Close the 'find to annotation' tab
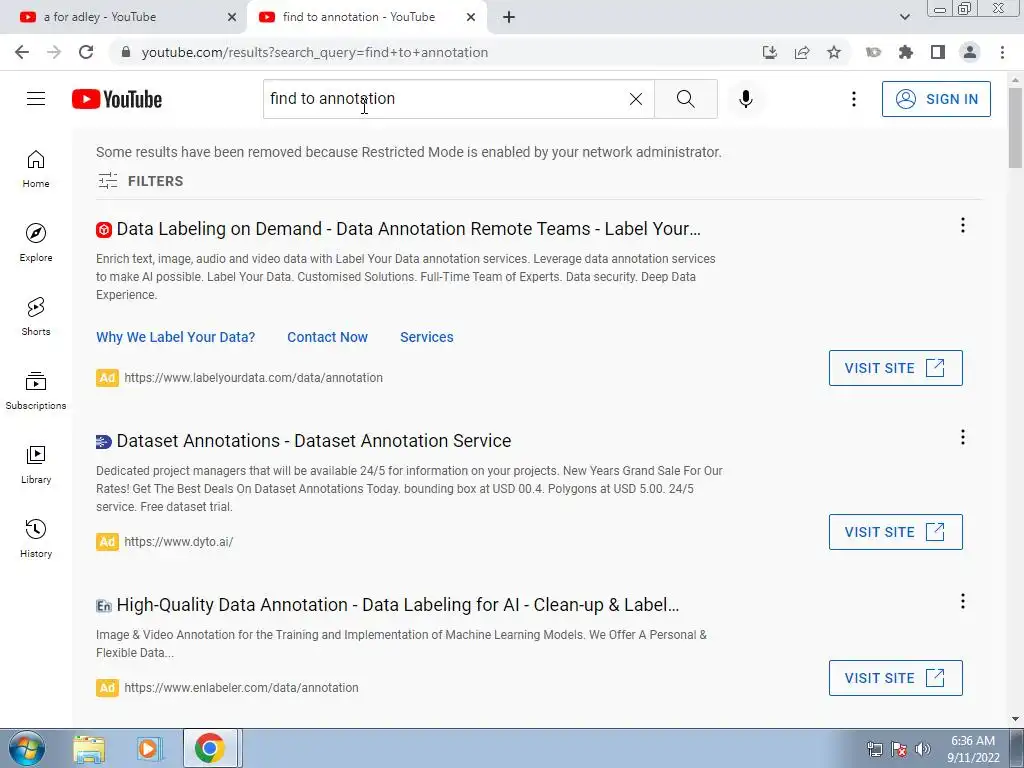This screenshot has height=768, width=1024. click(x=471, y=17)
